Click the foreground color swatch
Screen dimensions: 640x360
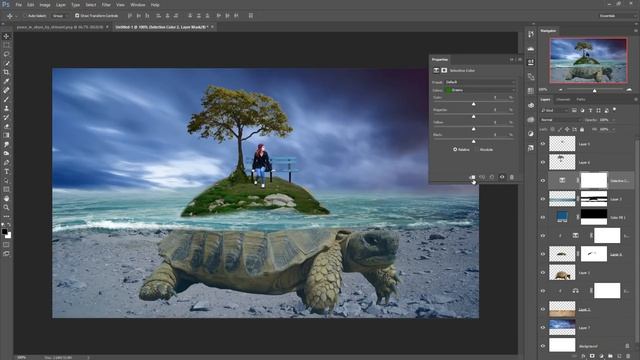click(4, 232)
